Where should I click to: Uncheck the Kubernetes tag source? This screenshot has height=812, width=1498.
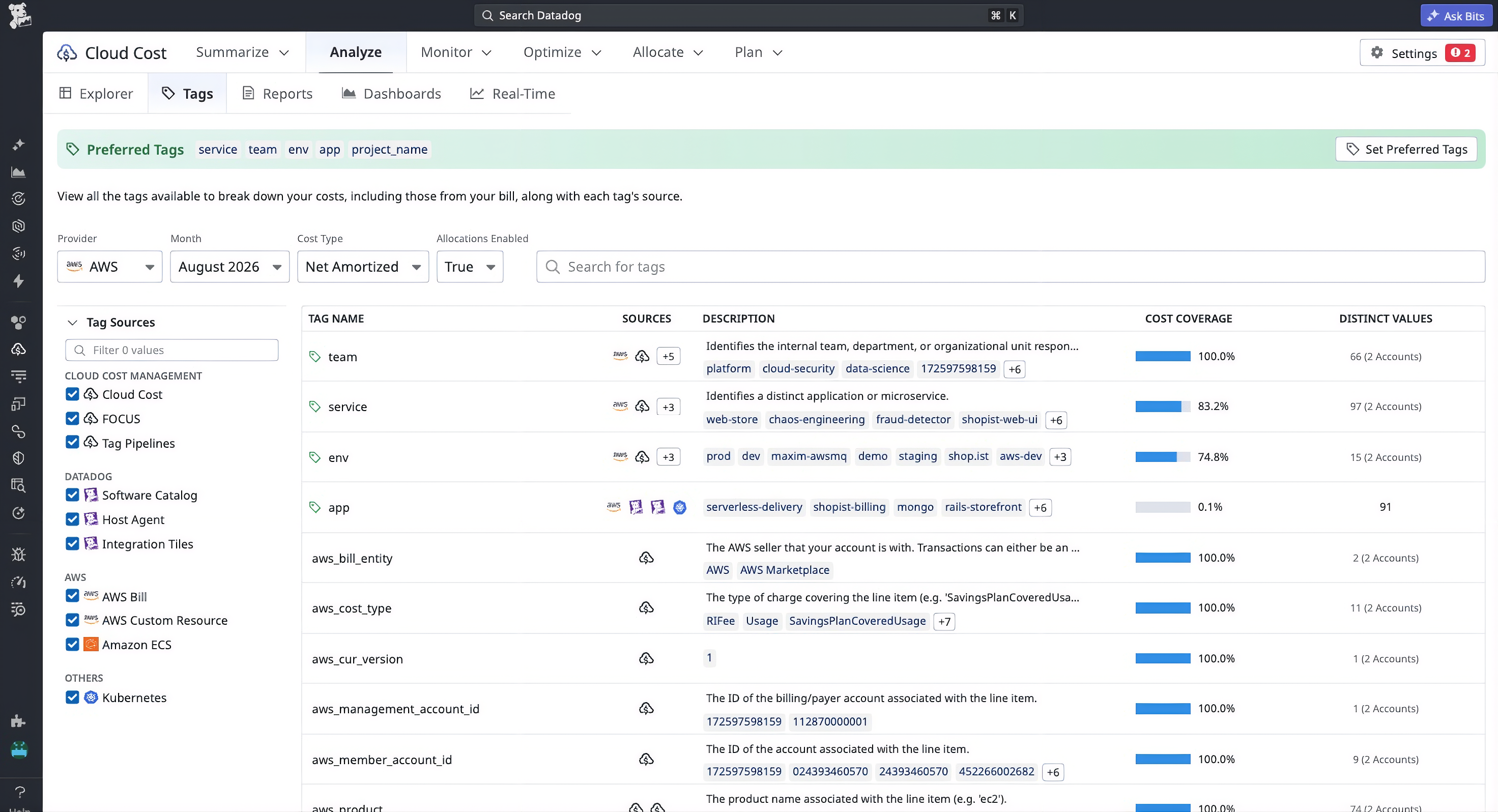[72, 698]
